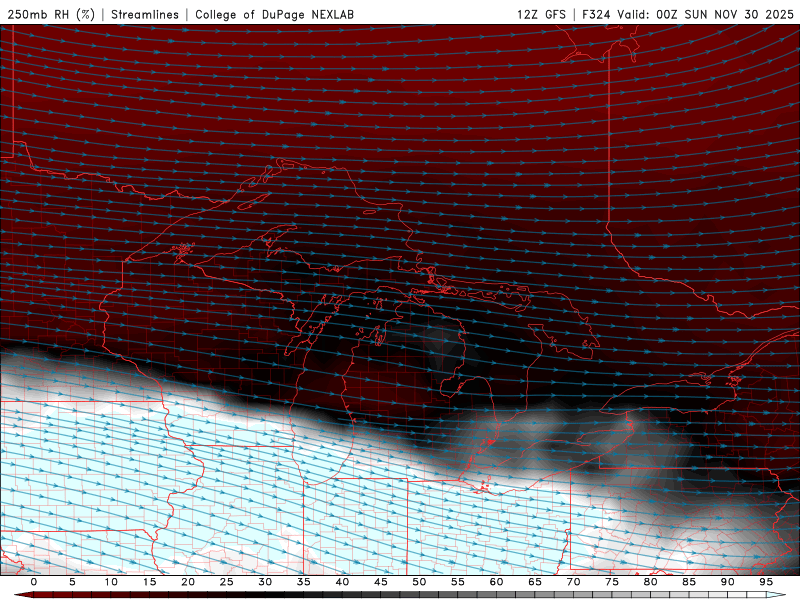
Task: Click the "40" colorbar scale label
Action: [x=342, y=582]
